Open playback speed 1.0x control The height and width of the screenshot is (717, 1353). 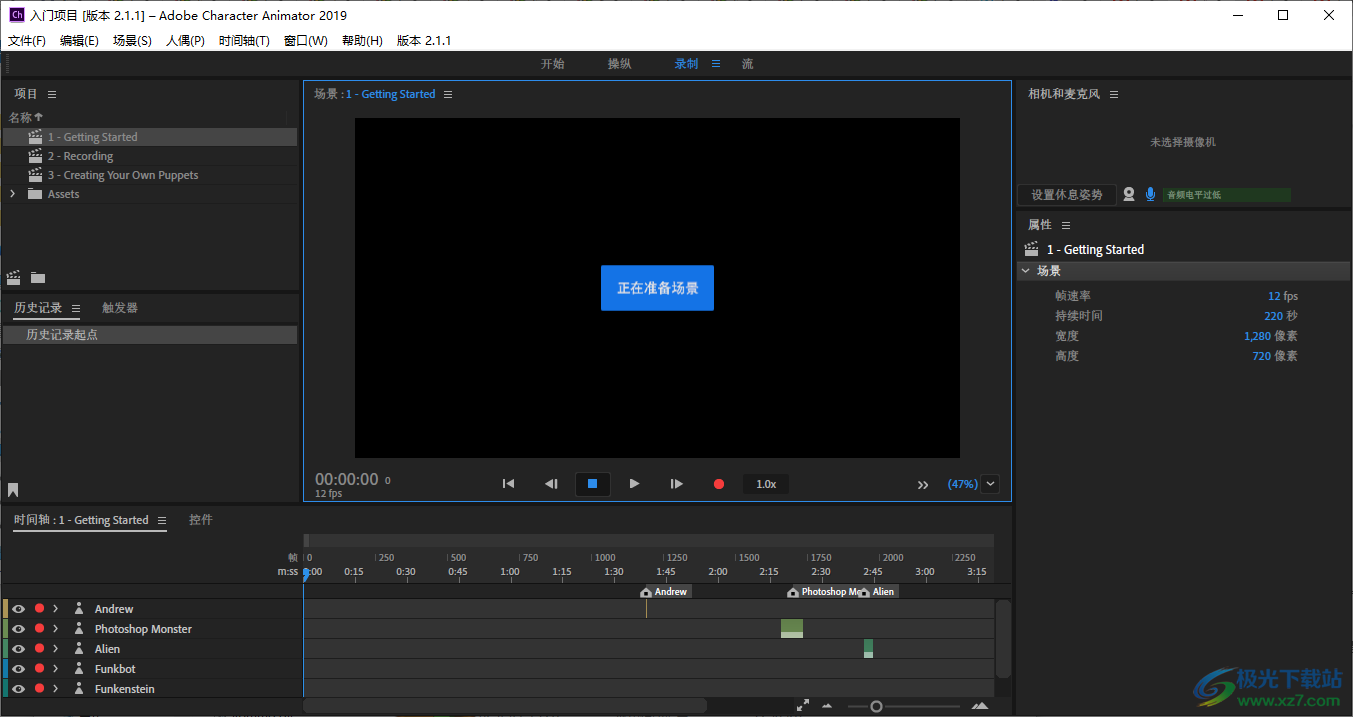[x=766, y=484]
